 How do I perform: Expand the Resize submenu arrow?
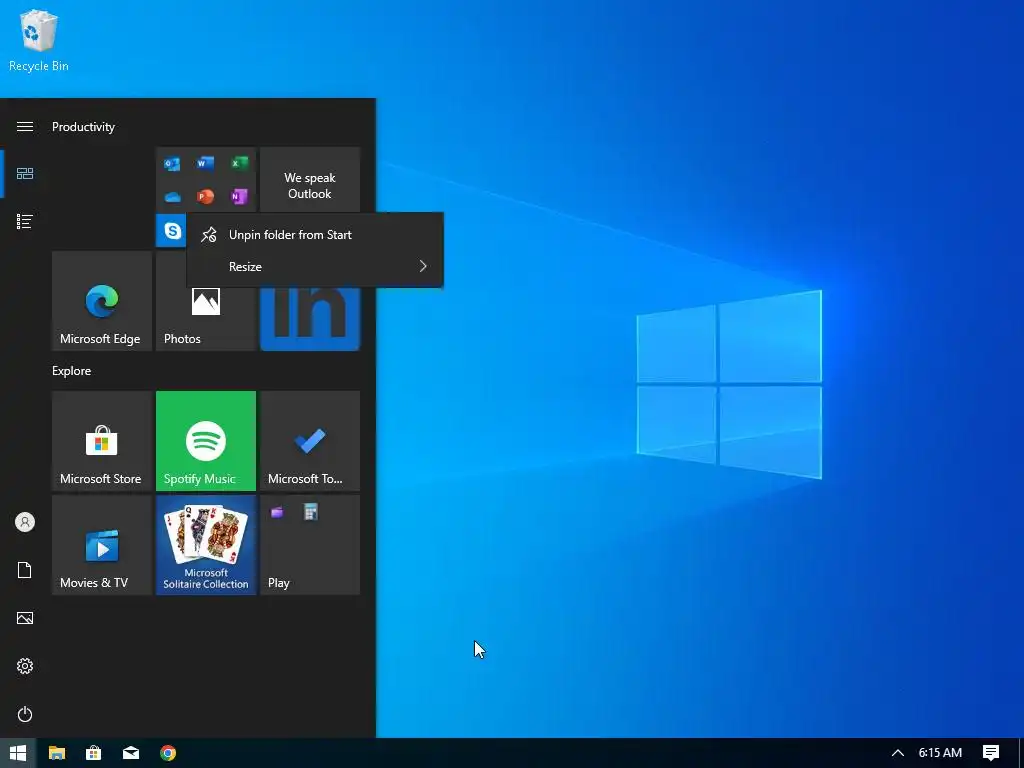[x=423, y=266]
